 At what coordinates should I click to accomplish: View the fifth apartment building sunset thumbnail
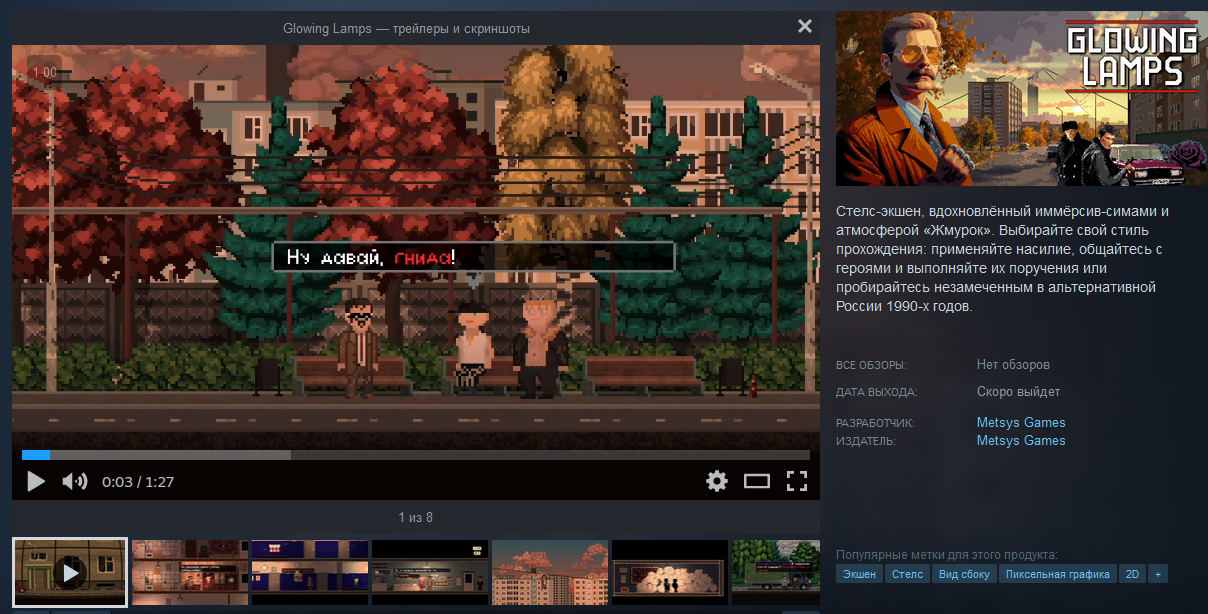pos(550,573)
